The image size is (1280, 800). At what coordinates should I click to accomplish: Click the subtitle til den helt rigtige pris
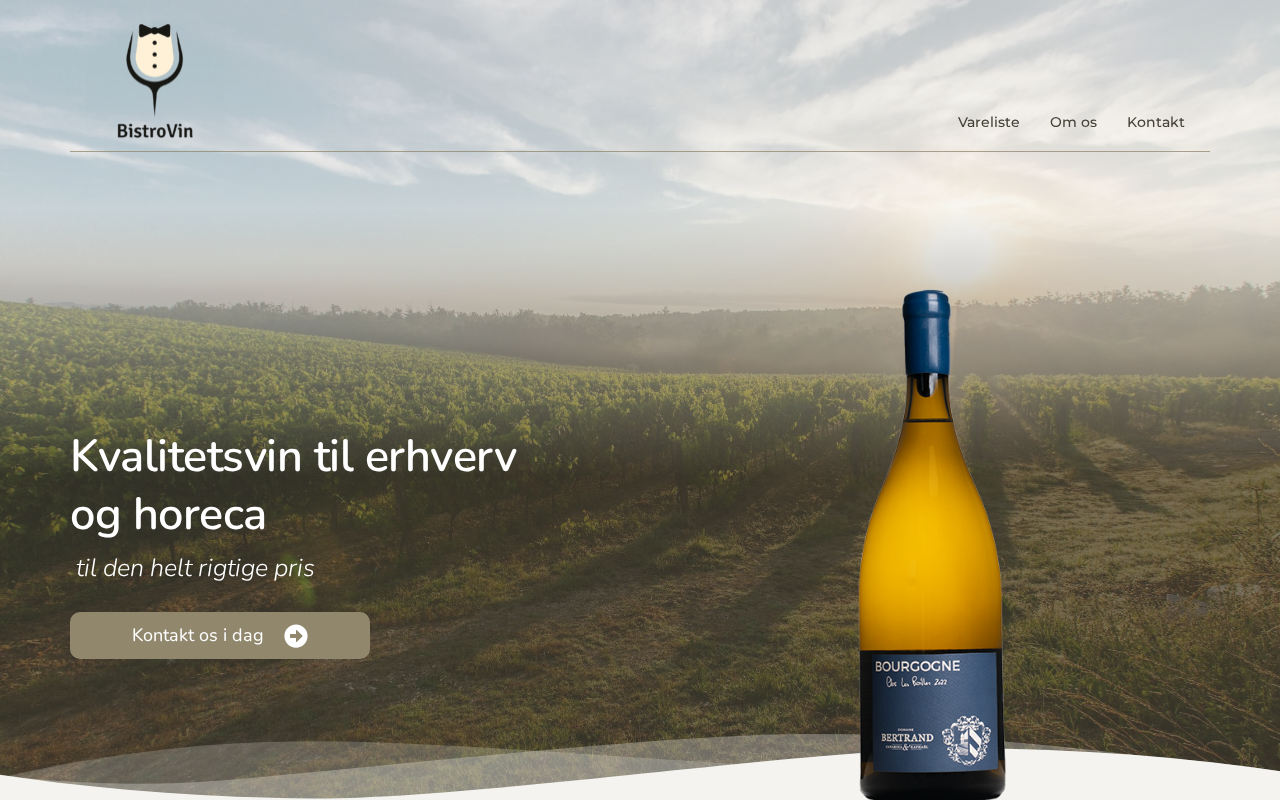coord(195,568)
